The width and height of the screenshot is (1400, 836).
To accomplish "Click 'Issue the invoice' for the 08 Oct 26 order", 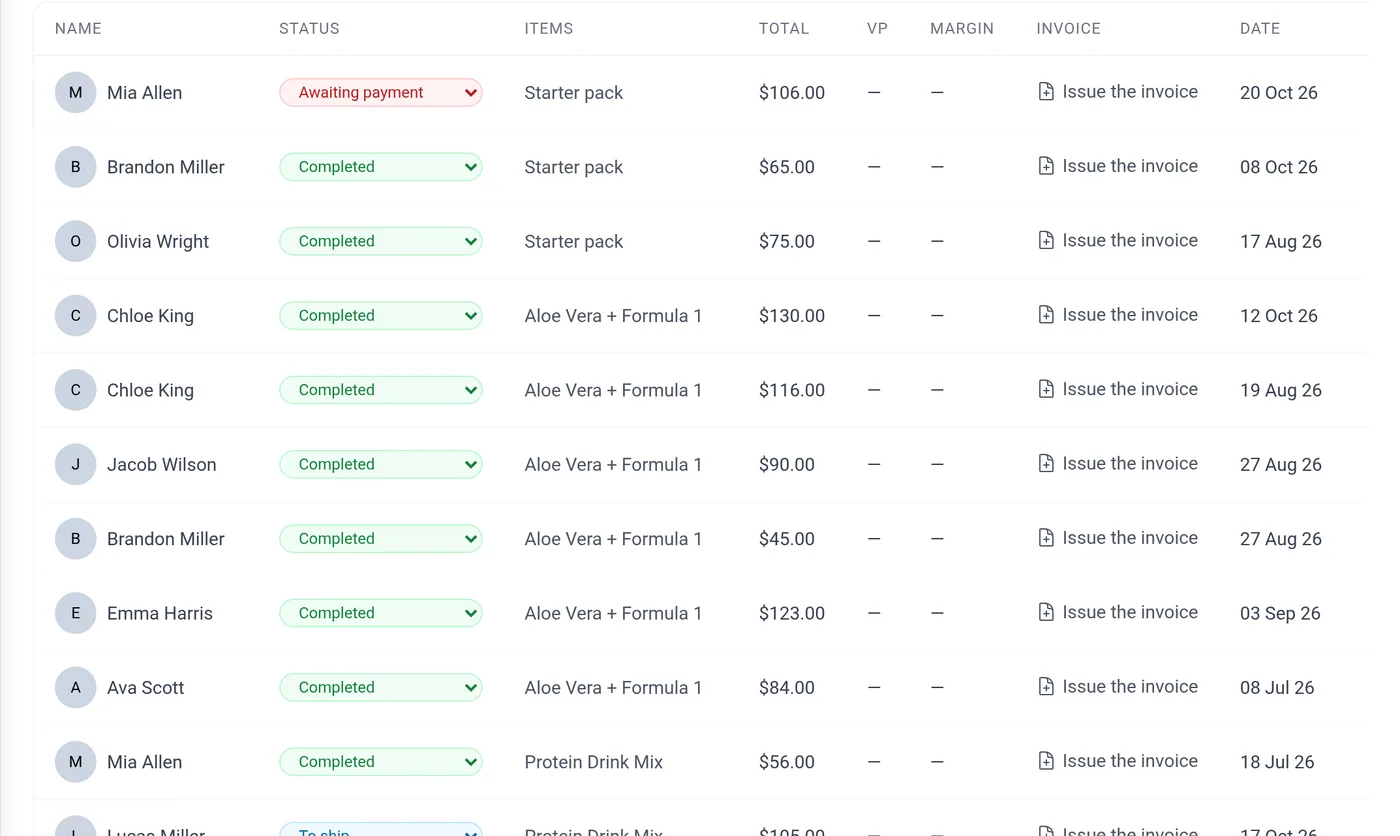I will point(1130,166).
